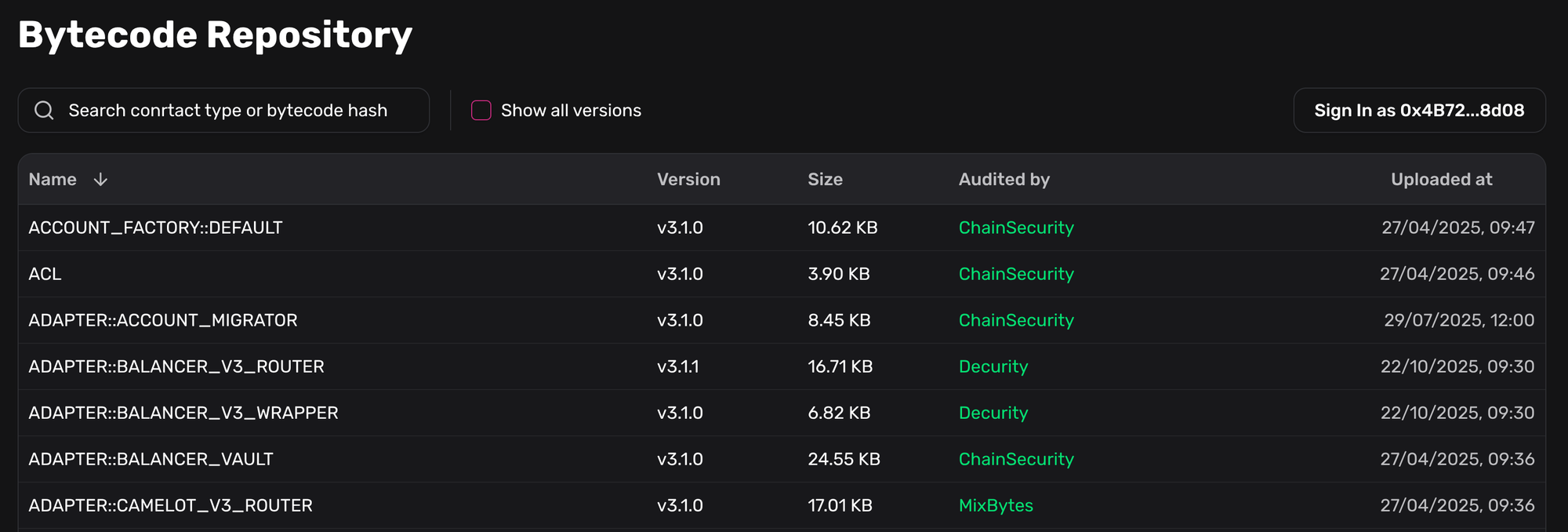Open ADAPTER::CAMELOT_V3_ROUTER contract entry

pos(170,505)
